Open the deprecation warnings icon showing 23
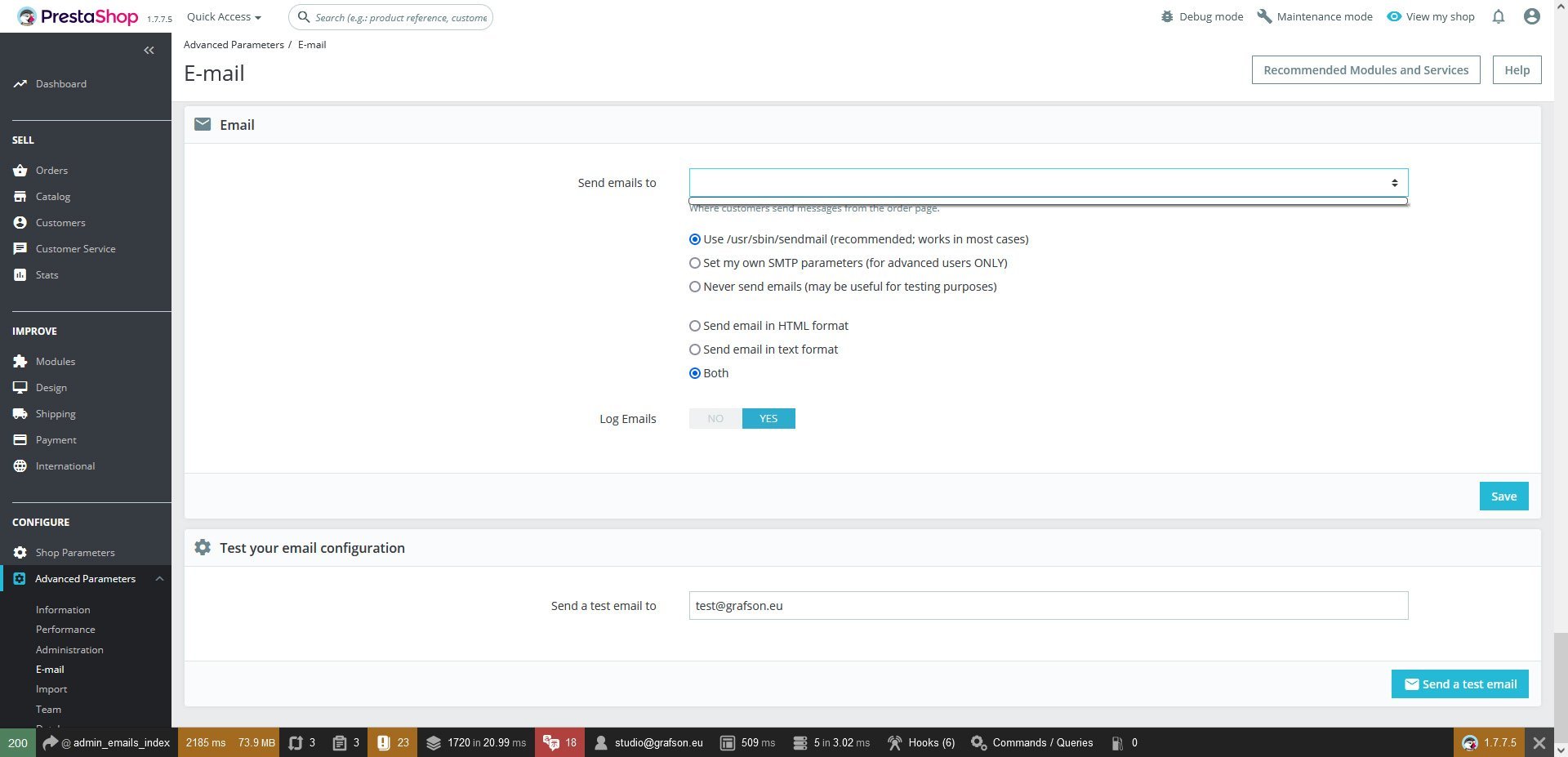Image resolution: width=1568 pixels, height=757 pixels. tap(393, 743)
